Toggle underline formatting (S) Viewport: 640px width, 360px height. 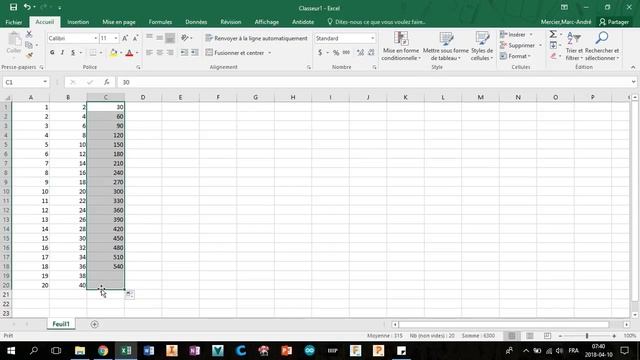(73, 53)
